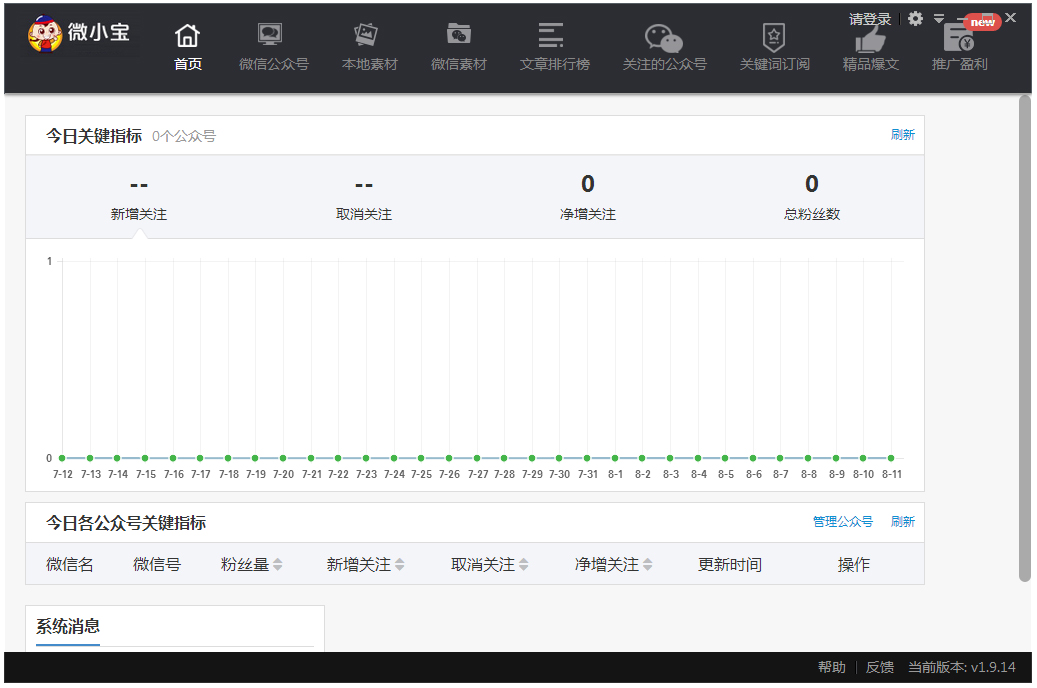Select the 关注的公众号 icon

pyautogui.click(x=665, y=40)
